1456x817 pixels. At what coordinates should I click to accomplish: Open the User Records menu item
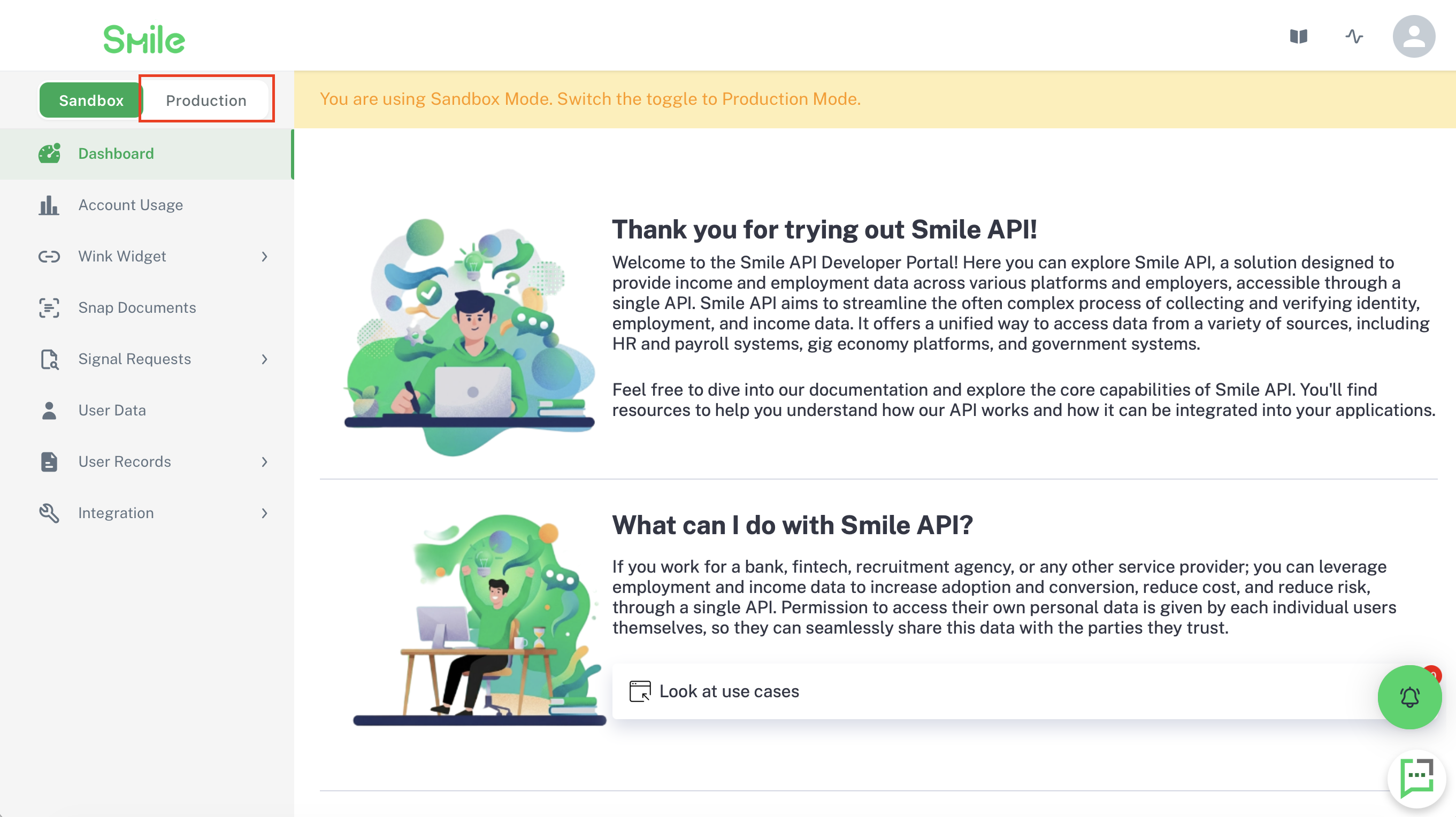click(146, 461)
